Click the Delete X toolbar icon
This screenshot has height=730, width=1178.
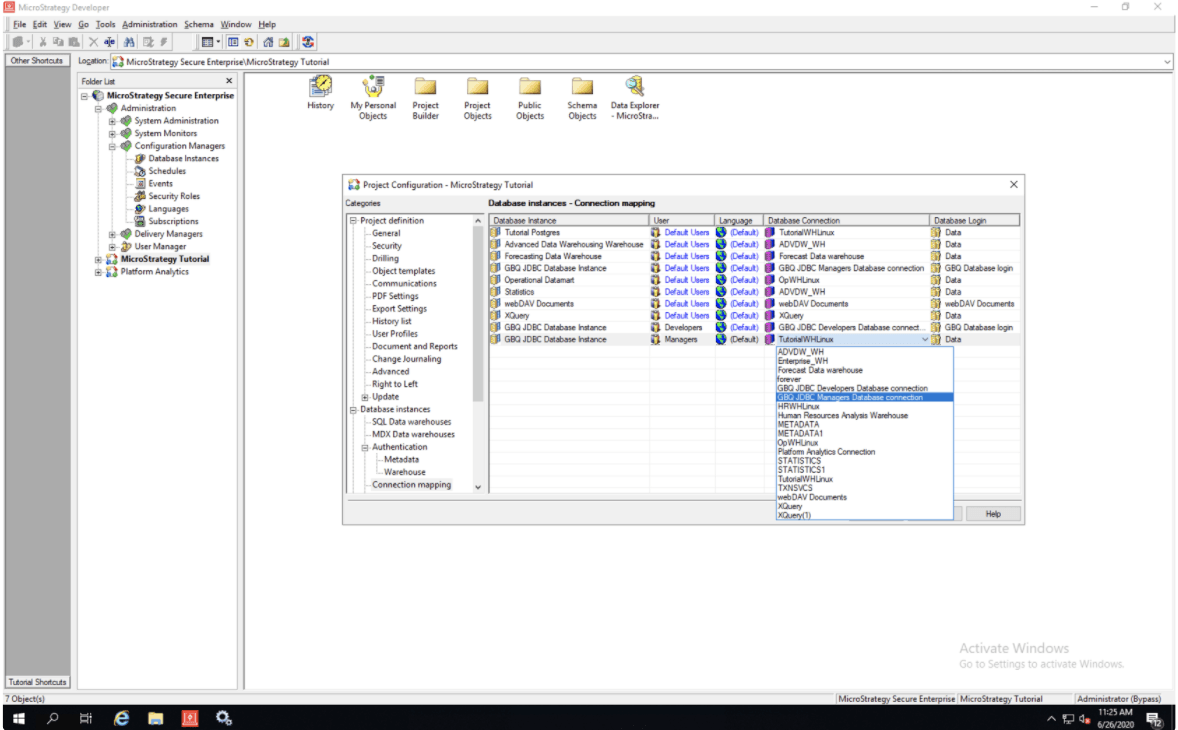coord(93,42)
